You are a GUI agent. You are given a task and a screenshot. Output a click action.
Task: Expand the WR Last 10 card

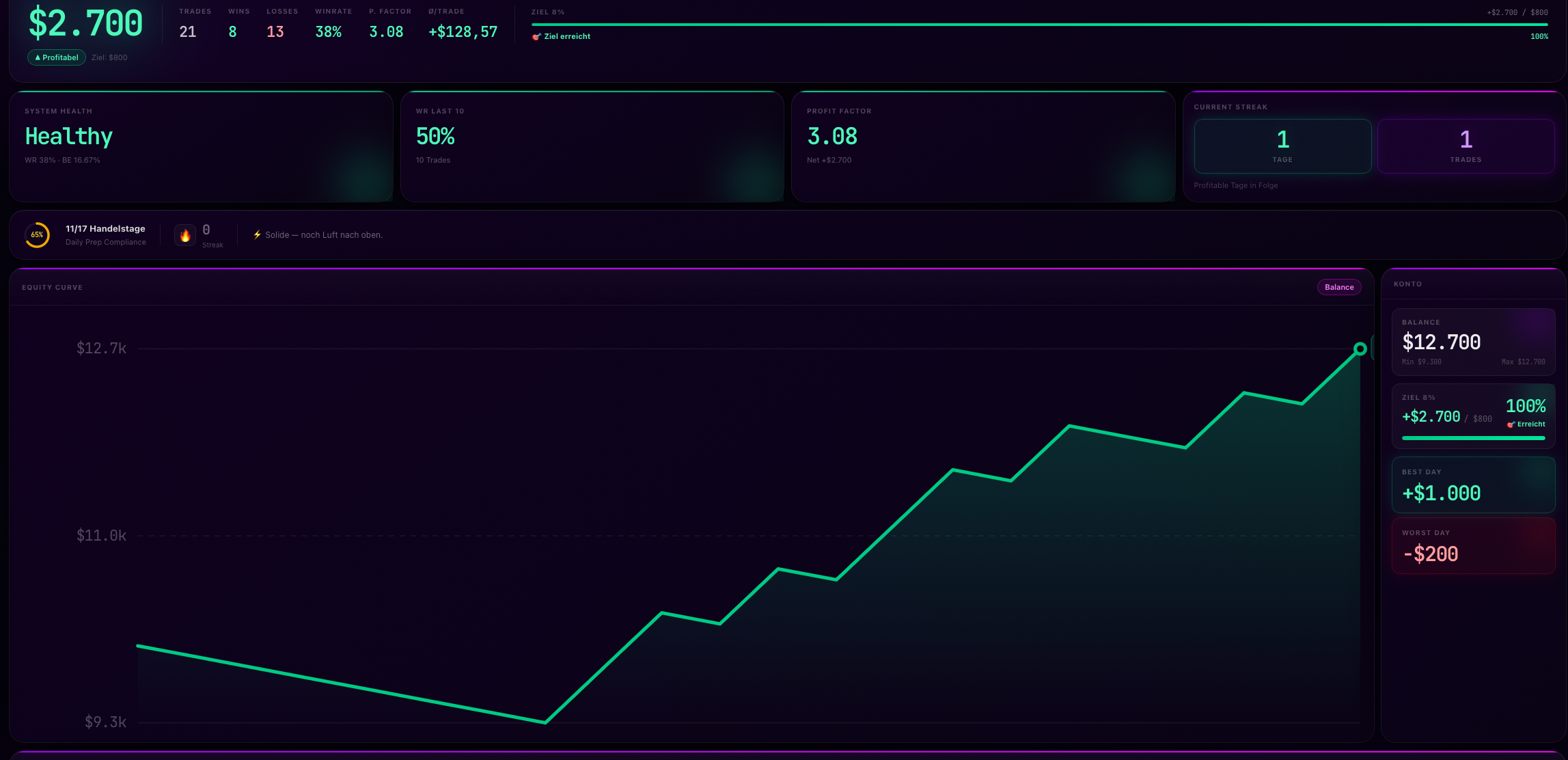(x=592, y=146)
